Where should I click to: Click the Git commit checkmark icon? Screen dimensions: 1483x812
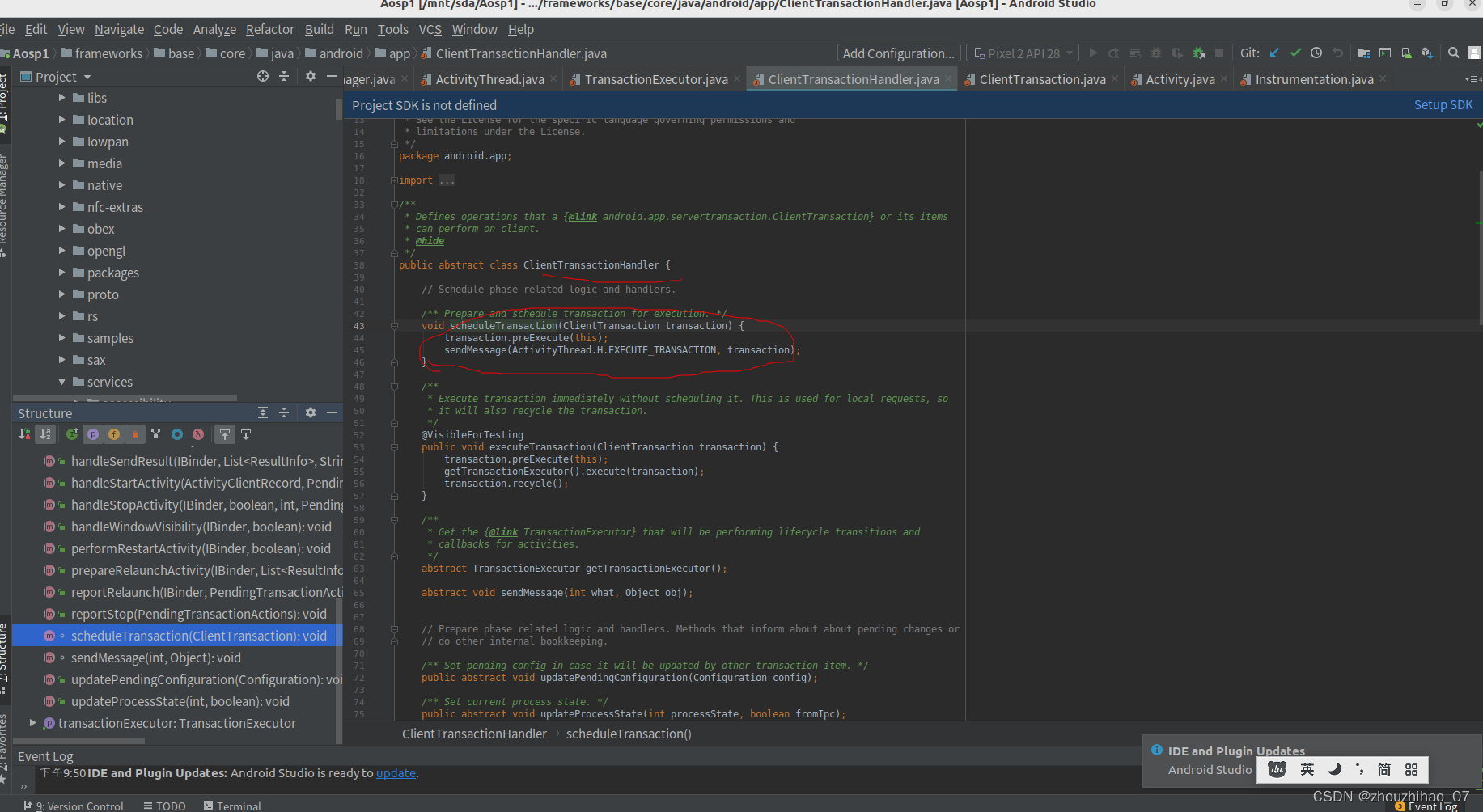point(1295,53)
